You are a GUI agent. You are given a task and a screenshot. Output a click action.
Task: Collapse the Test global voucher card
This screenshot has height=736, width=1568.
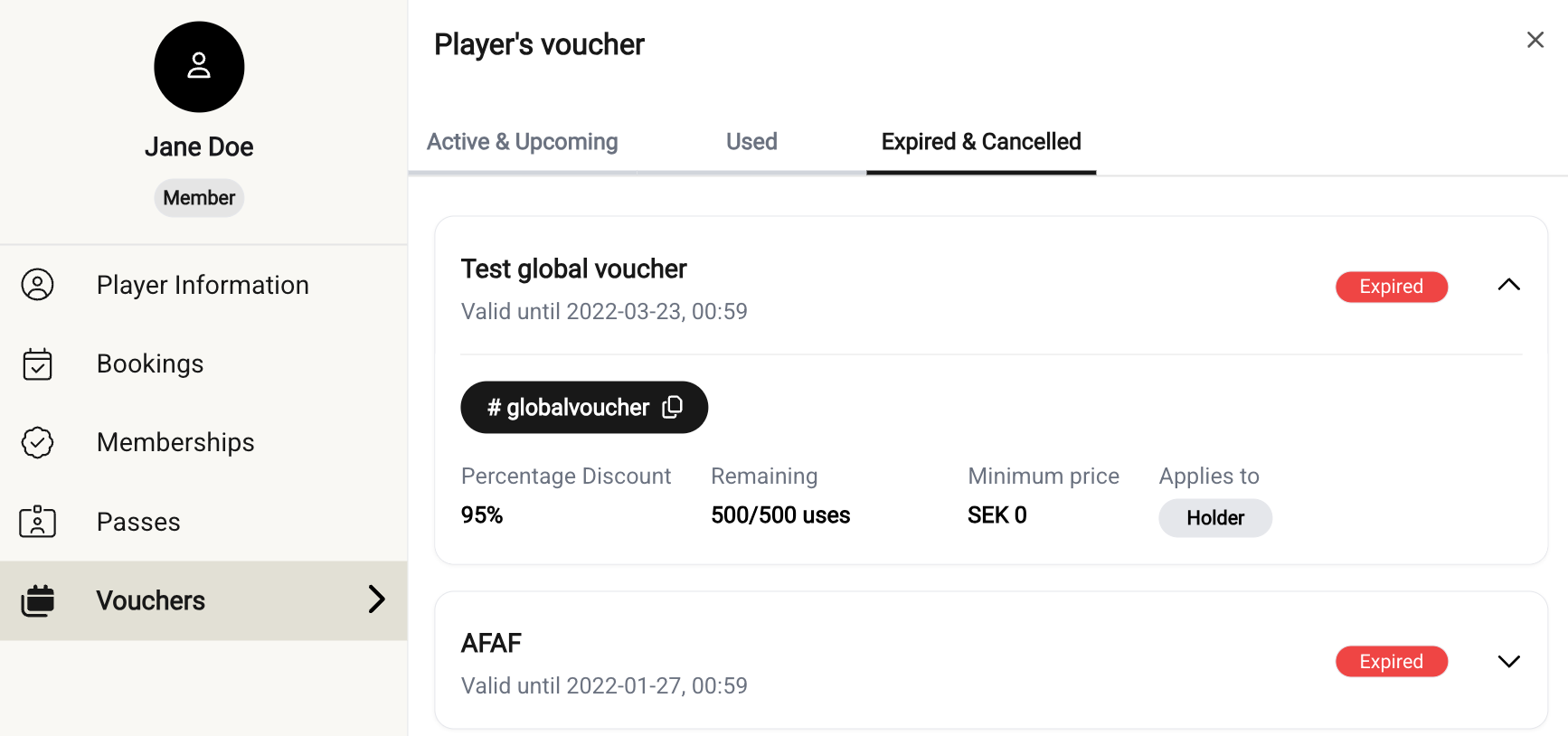(1508, 286)
